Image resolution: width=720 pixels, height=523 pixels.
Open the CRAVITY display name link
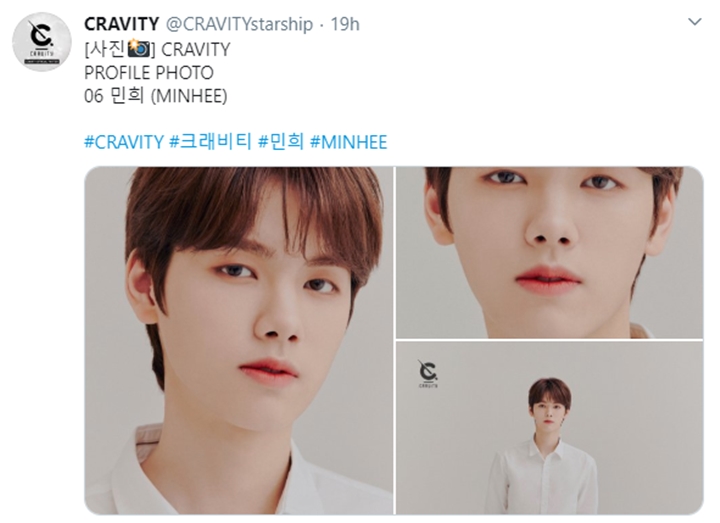coord(122,24)
